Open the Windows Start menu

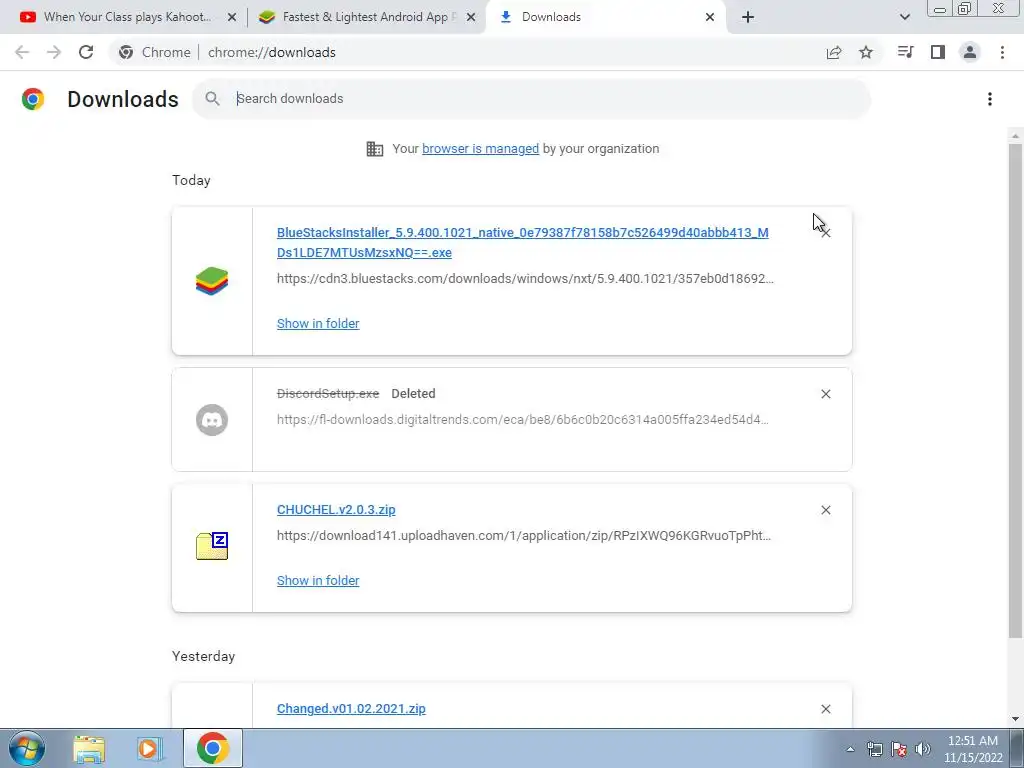27,748
